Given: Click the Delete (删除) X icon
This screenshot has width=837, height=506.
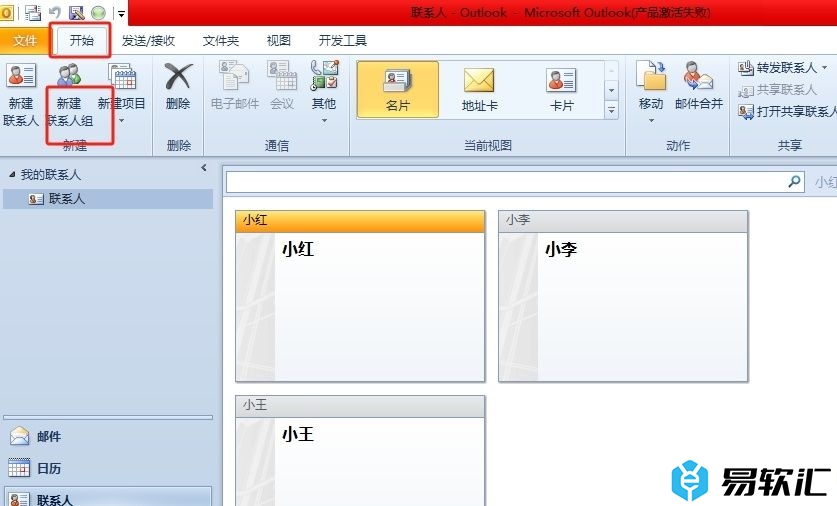Looking at the screenshot, I should coord(178,76).
